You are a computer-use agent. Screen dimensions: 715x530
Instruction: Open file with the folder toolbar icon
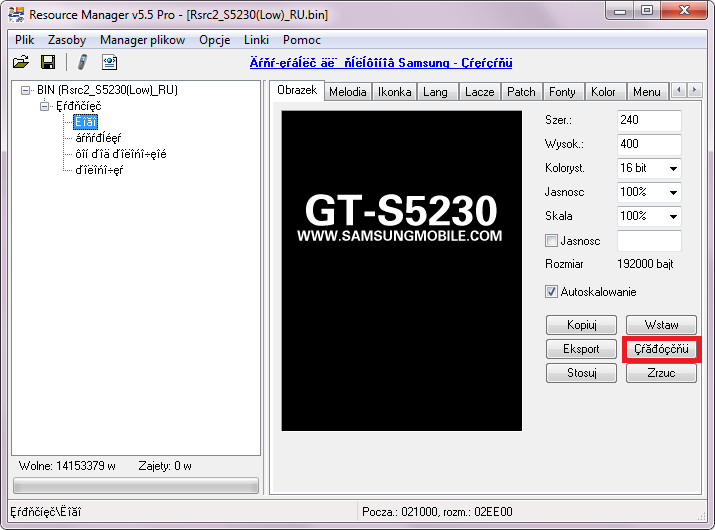point(21,62)
